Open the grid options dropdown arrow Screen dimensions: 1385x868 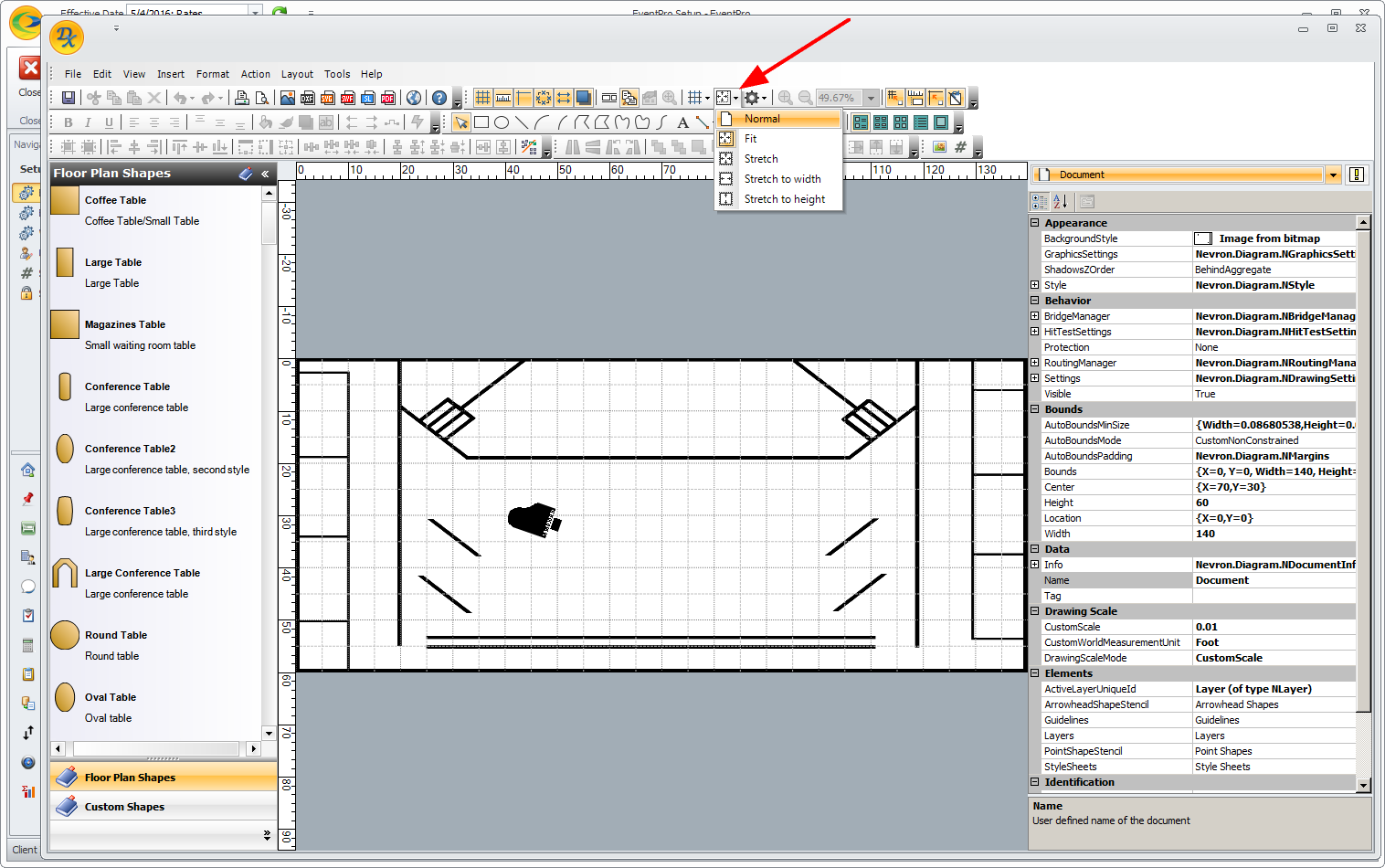pos(707,98)
